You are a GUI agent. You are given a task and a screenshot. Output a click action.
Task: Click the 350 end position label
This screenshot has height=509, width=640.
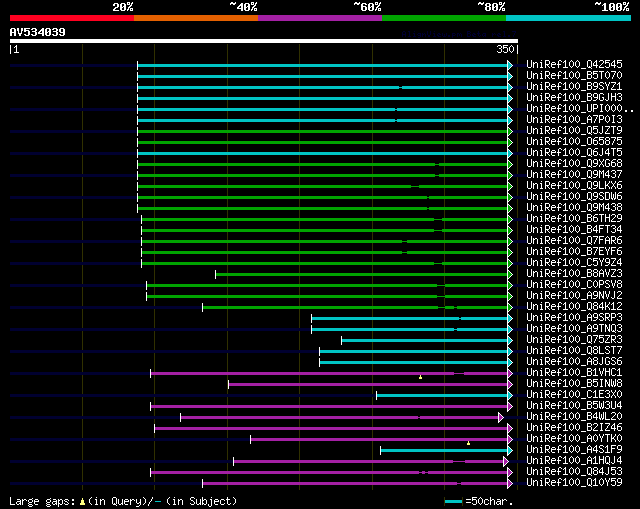[x=505, y=49]
